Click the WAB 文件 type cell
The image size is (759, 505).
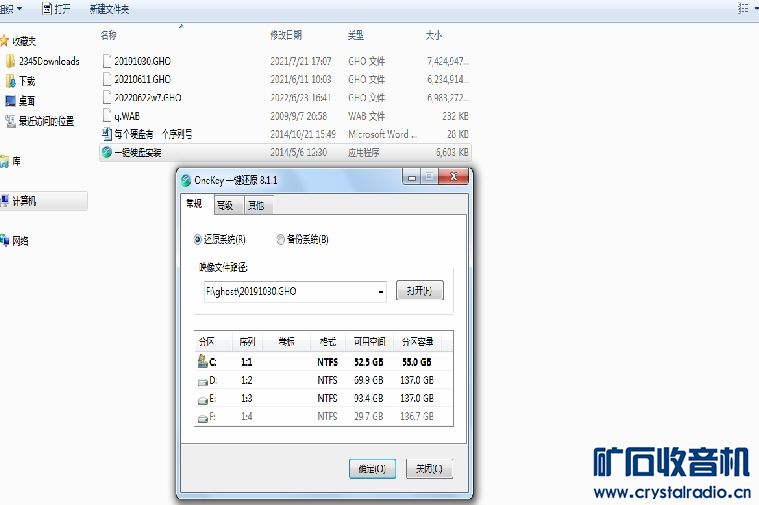(366, 116)
